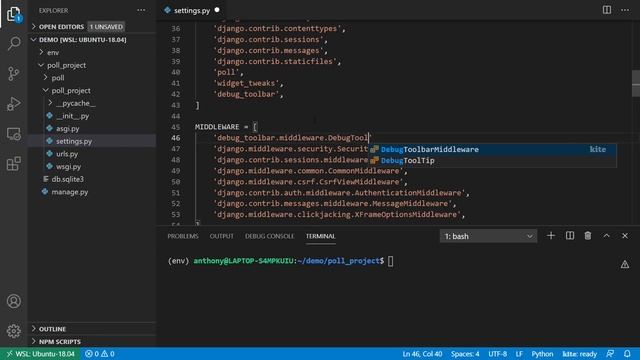Open editor more actions ellipsis
640x360 pixels.
[625, 10]
